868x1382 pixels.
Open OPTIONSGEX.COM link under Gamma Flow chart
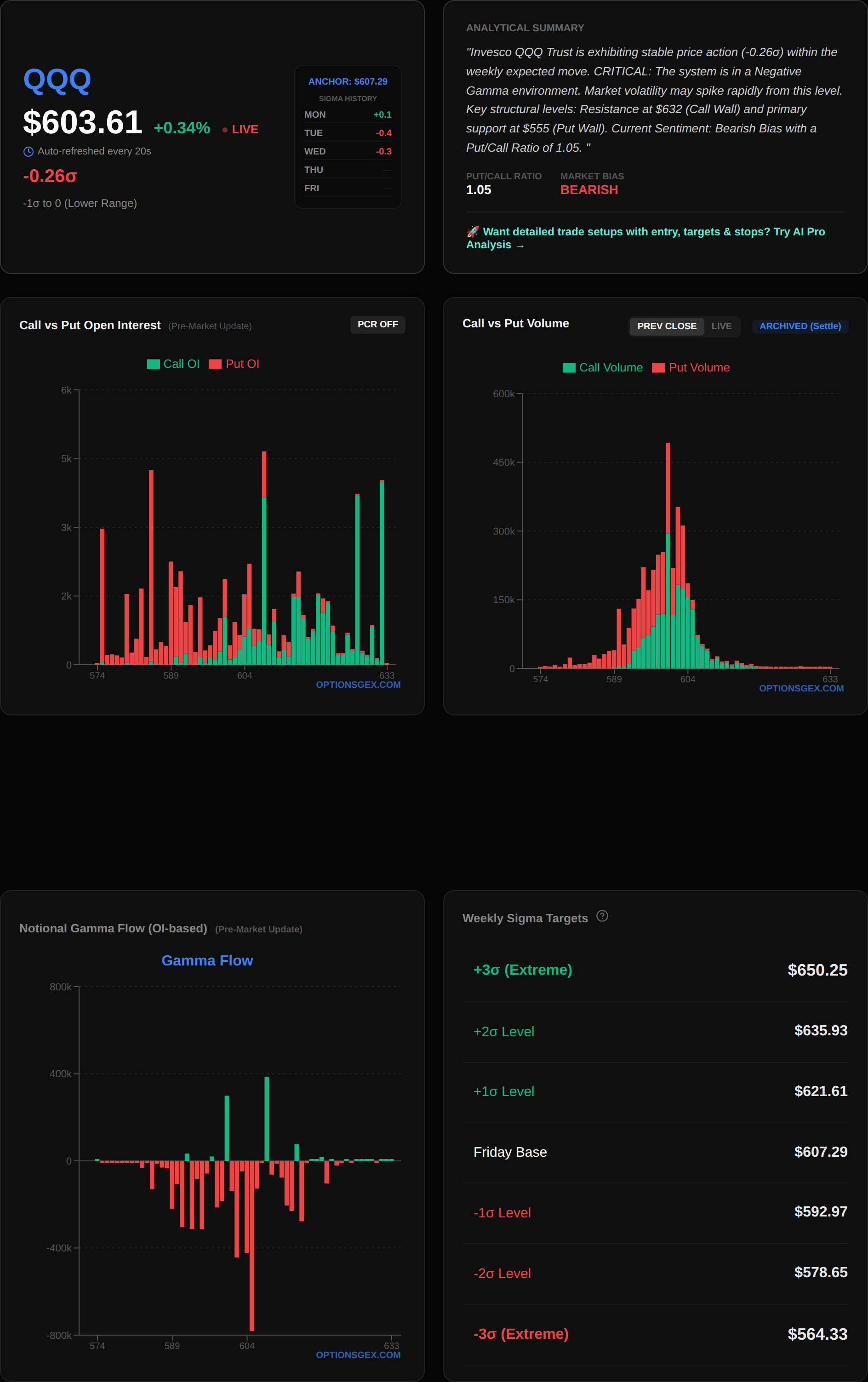pos(358,1354)
